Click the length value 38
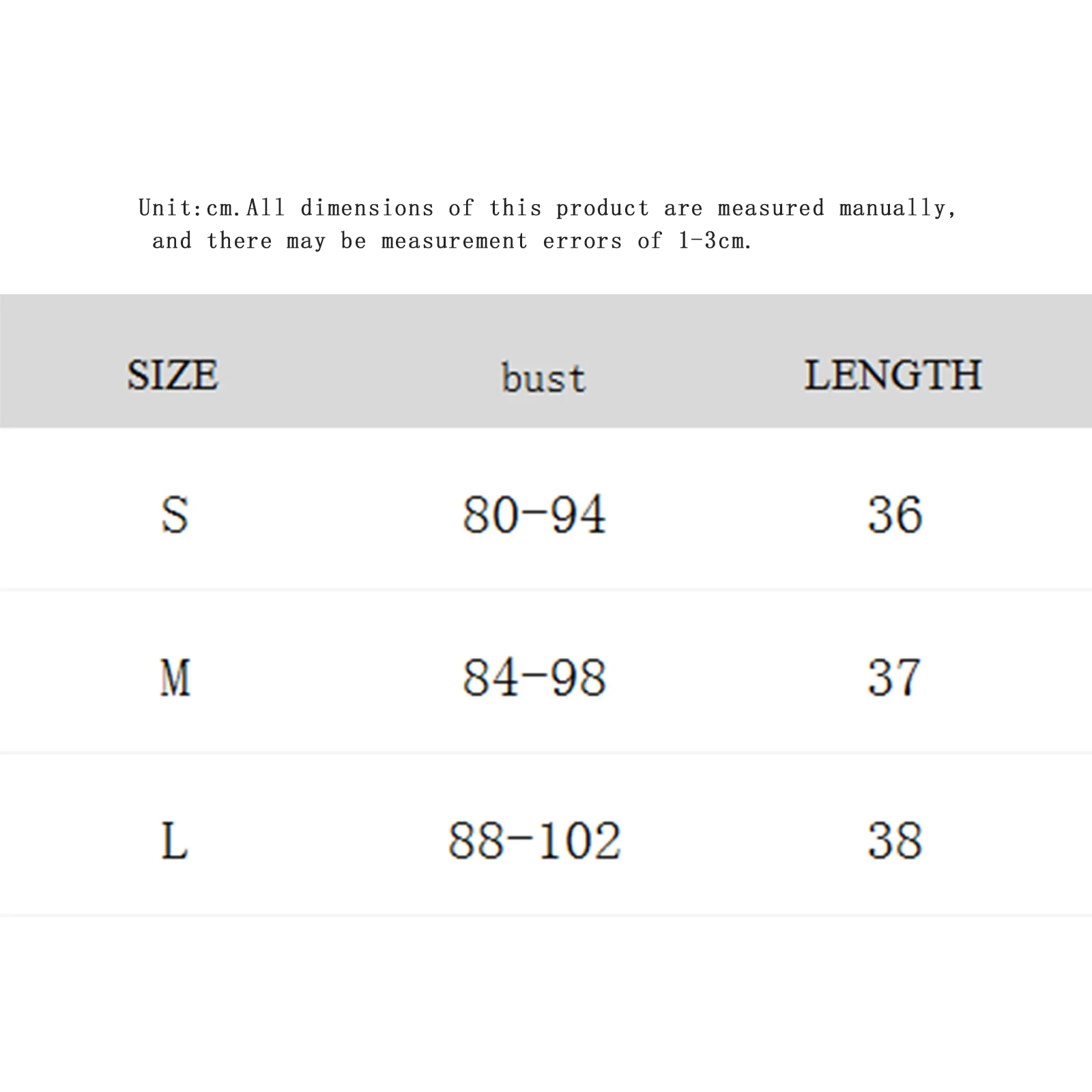The width and height of the screenshot is (1092, 1092). [x=895, y=841]
